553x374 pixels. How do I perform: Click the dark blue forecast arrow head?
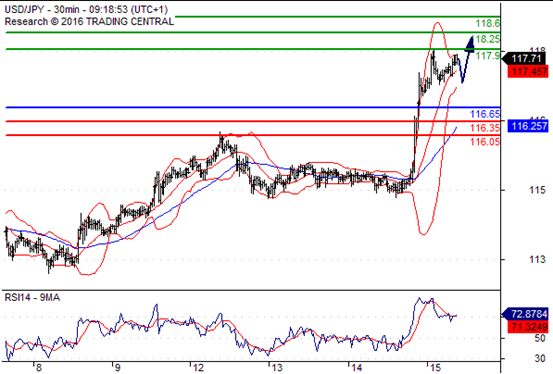470,44
